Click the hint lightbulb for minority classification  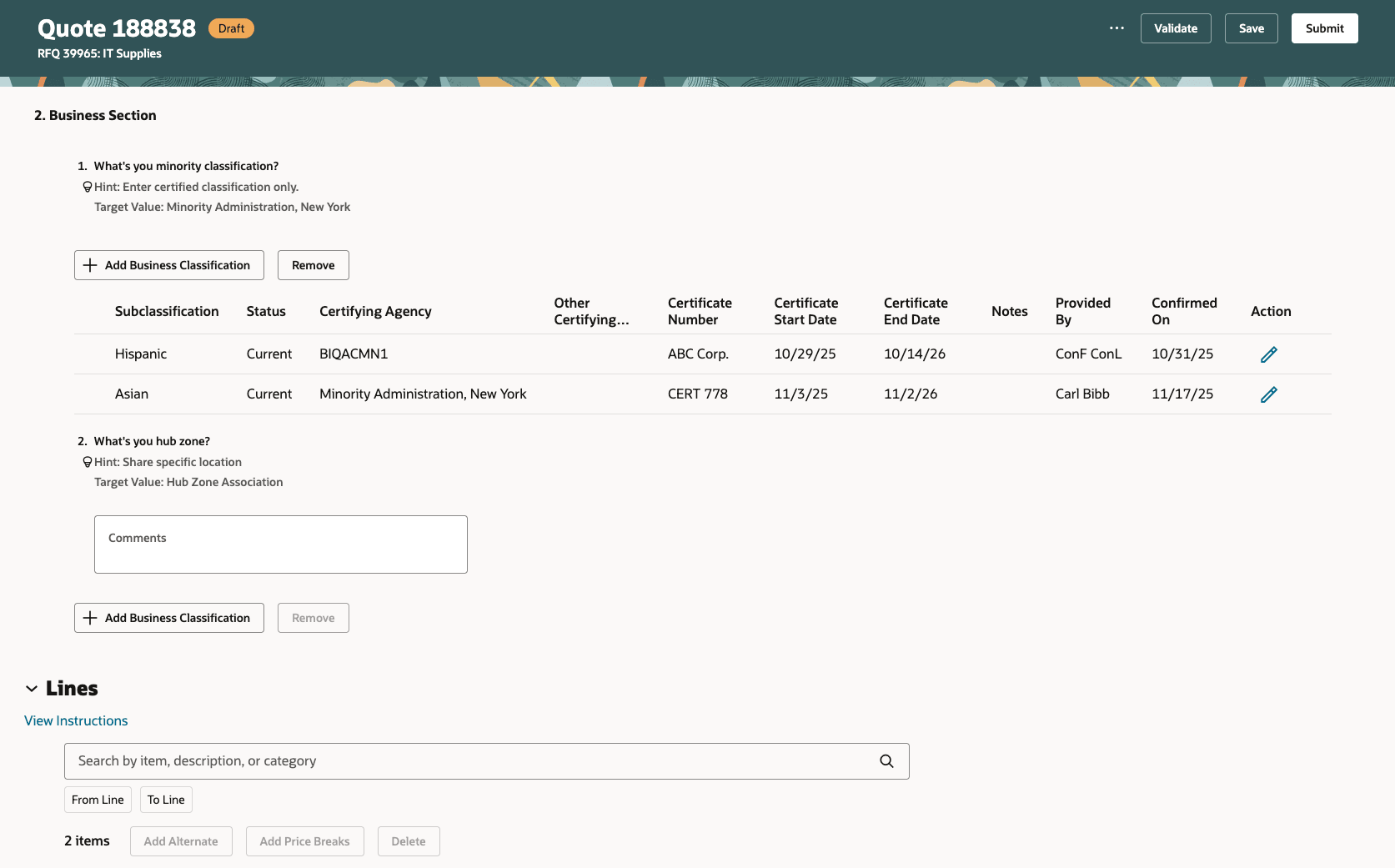point(87,186)
